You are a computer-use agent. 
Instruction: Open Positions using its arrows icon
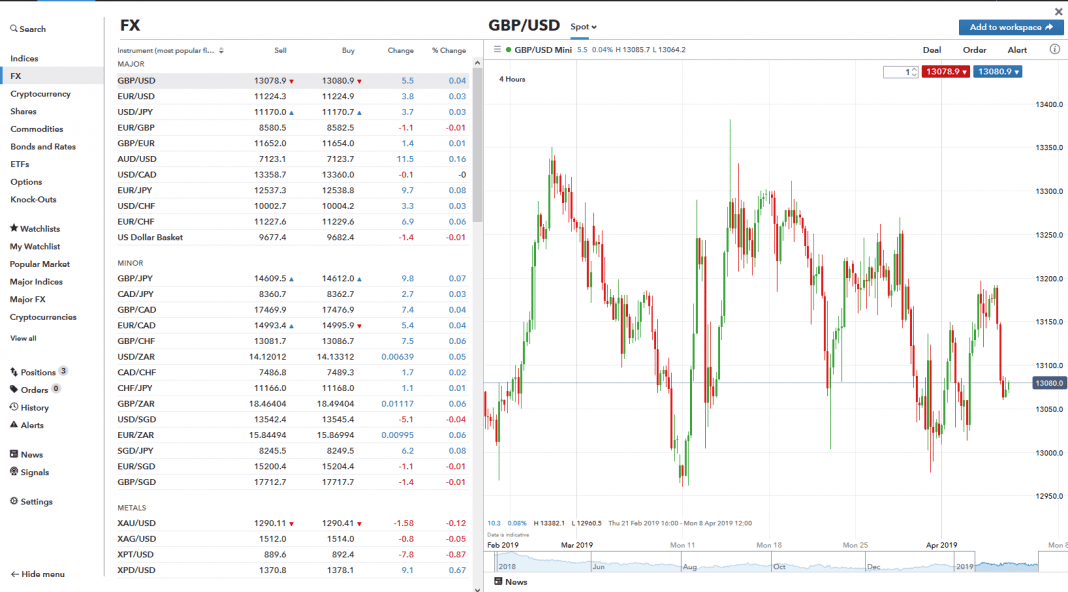click(14, 372)
